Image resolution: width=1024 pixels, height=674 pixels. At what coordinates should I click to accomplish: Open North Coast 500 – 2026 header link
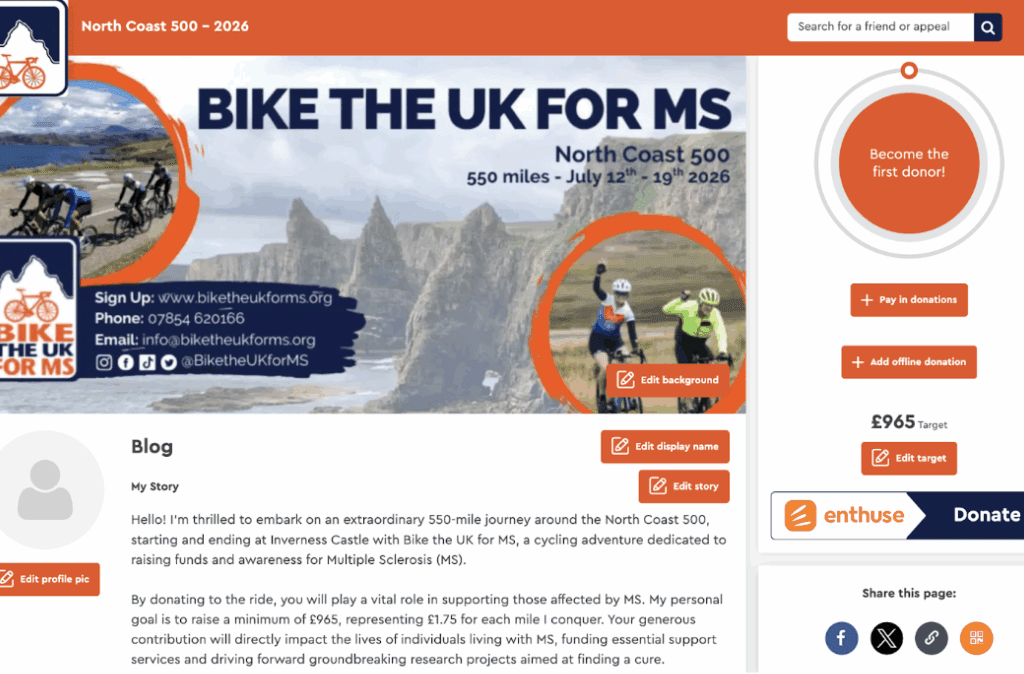click(165, 26)
